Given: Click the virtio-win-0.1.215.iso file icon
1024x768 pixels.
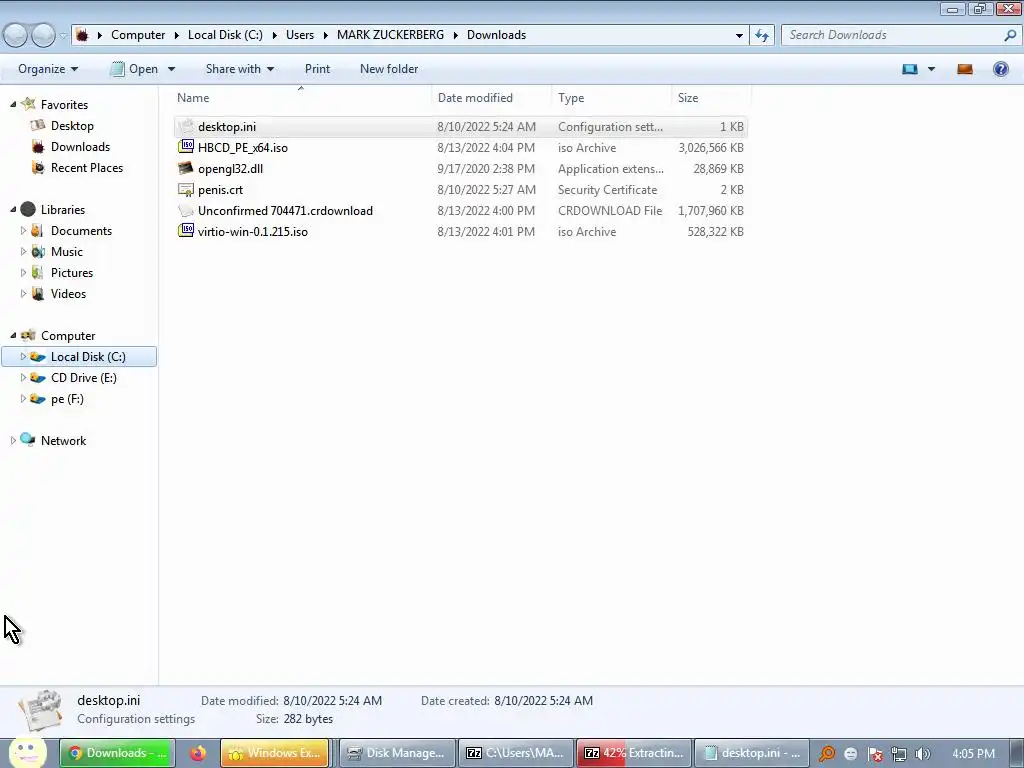Looking at the screenshot, I should click(x=186, y=231).
